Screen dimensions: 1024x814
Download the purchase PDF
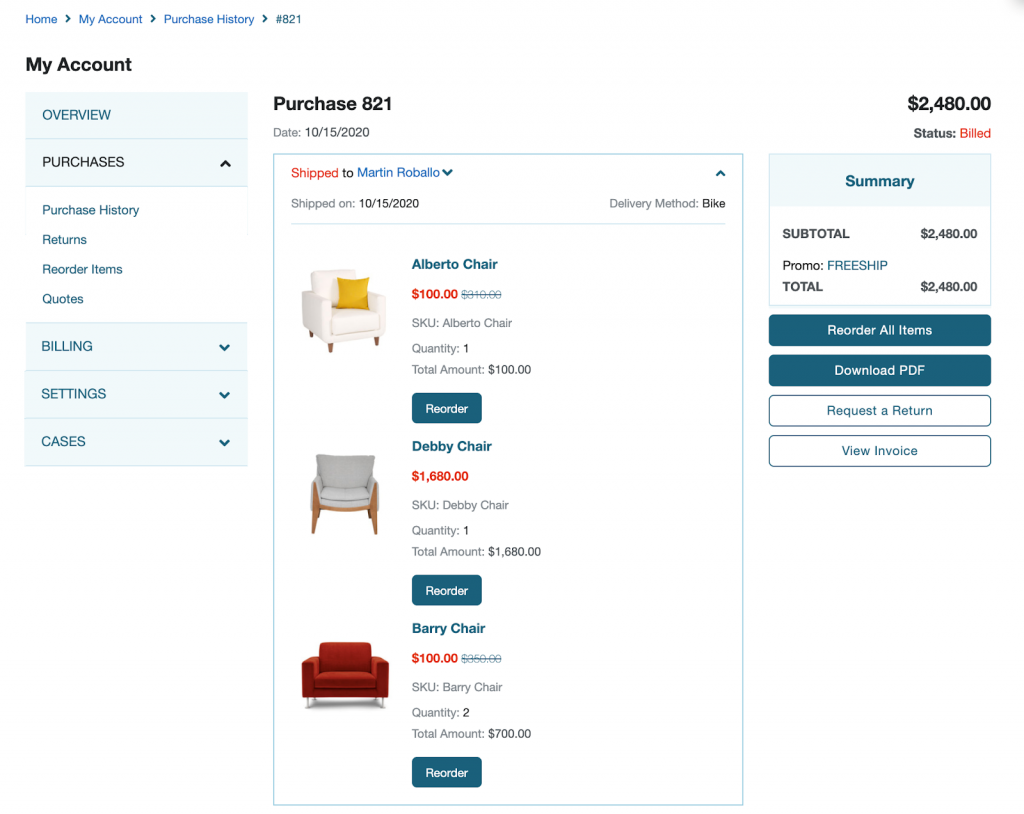pyautogui.click(x=879, y=370)
